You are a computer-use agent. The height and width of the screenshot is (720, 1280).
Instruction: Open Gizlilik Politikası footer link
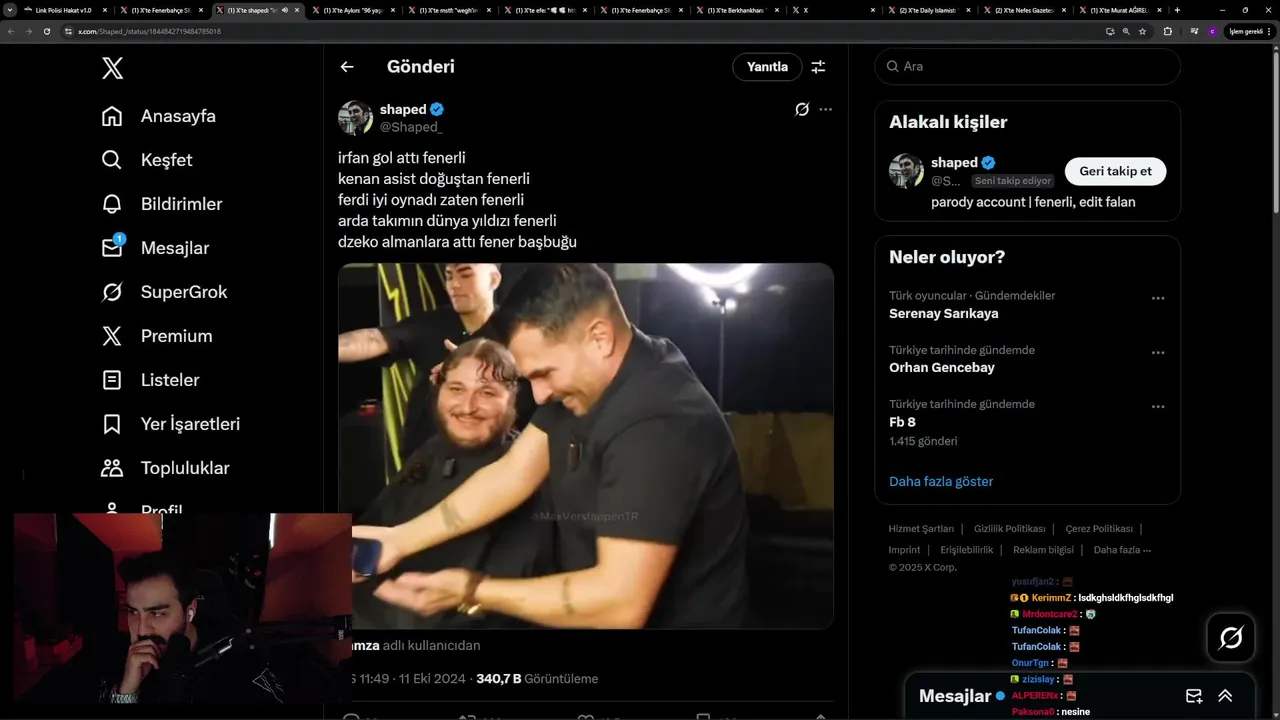coord(1009,529)
